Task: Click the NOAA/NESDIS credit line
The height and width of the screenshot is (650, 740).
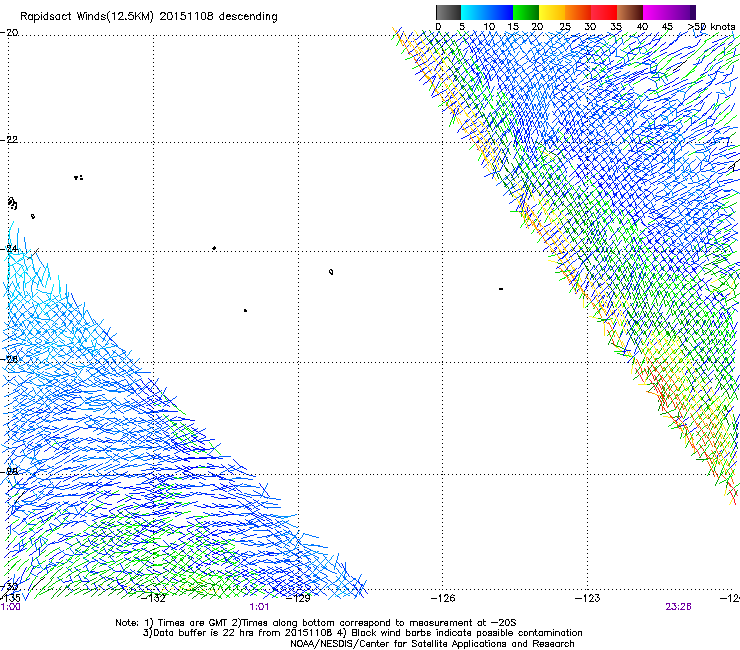Action: [432, 644]
